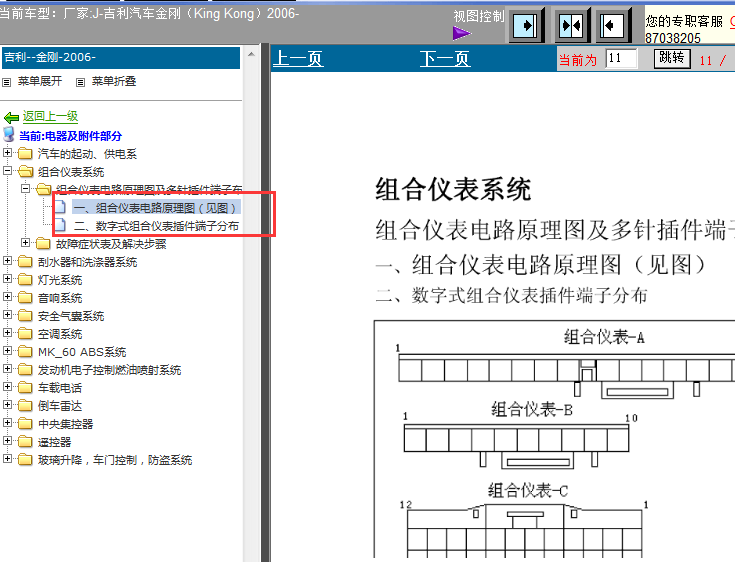Expand the 刮水器和洗涤器系统 node
The height and width of the screenshot is (562, 735).
(x=8, y=260)
